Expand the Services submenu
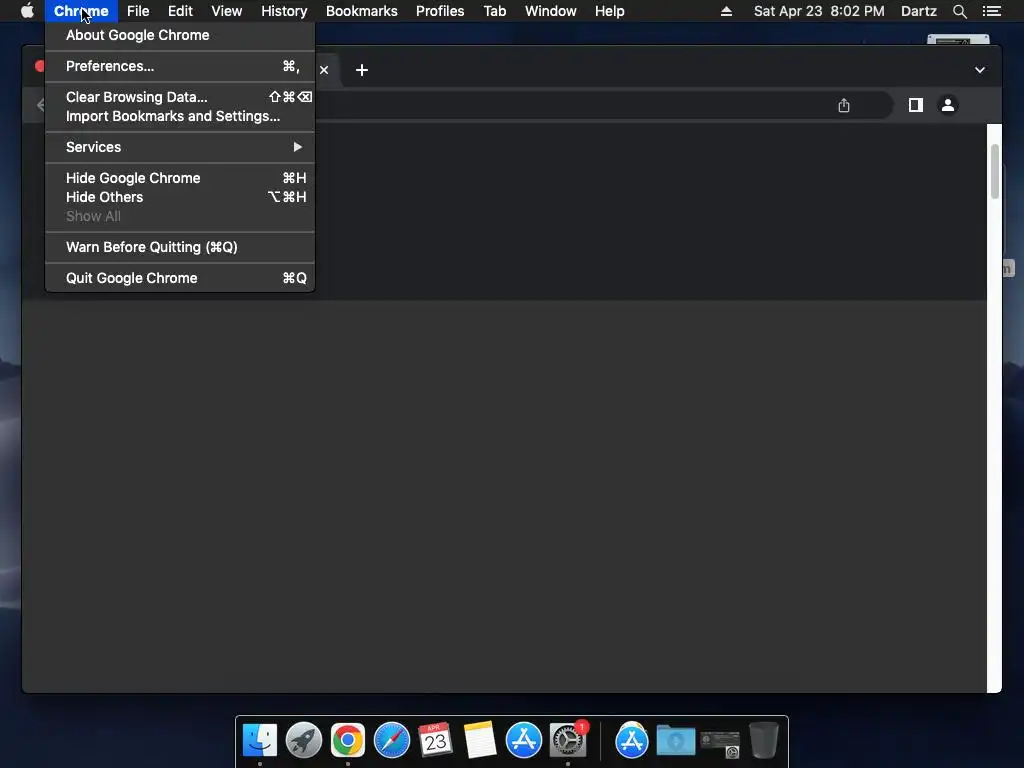 [x=180, y=147]
